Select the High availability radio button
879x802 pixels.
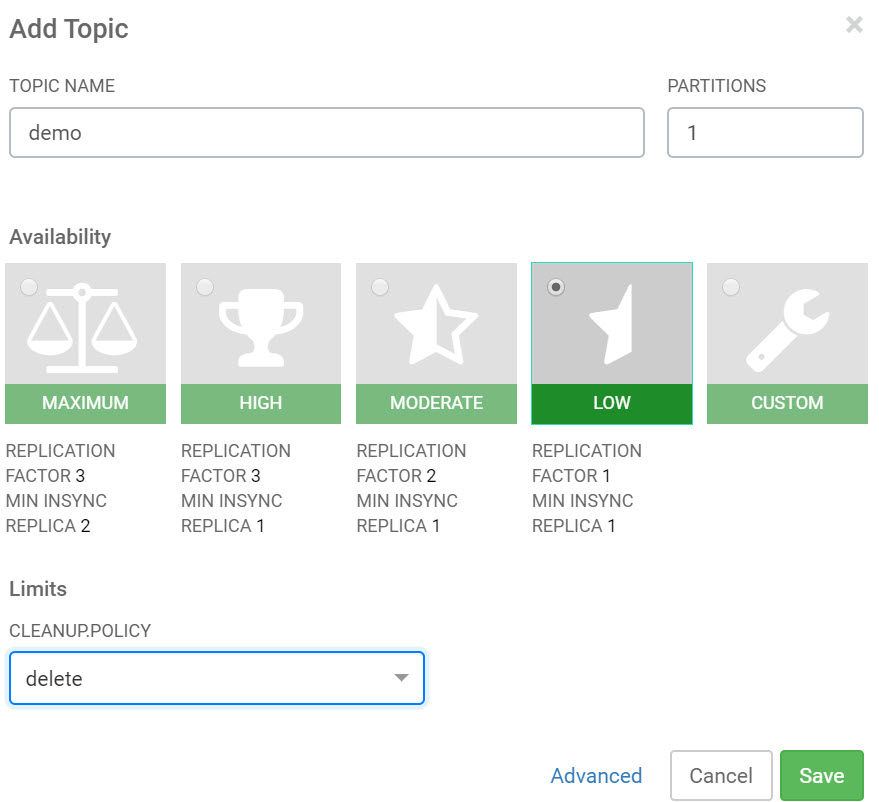click(x=204, y=287)
